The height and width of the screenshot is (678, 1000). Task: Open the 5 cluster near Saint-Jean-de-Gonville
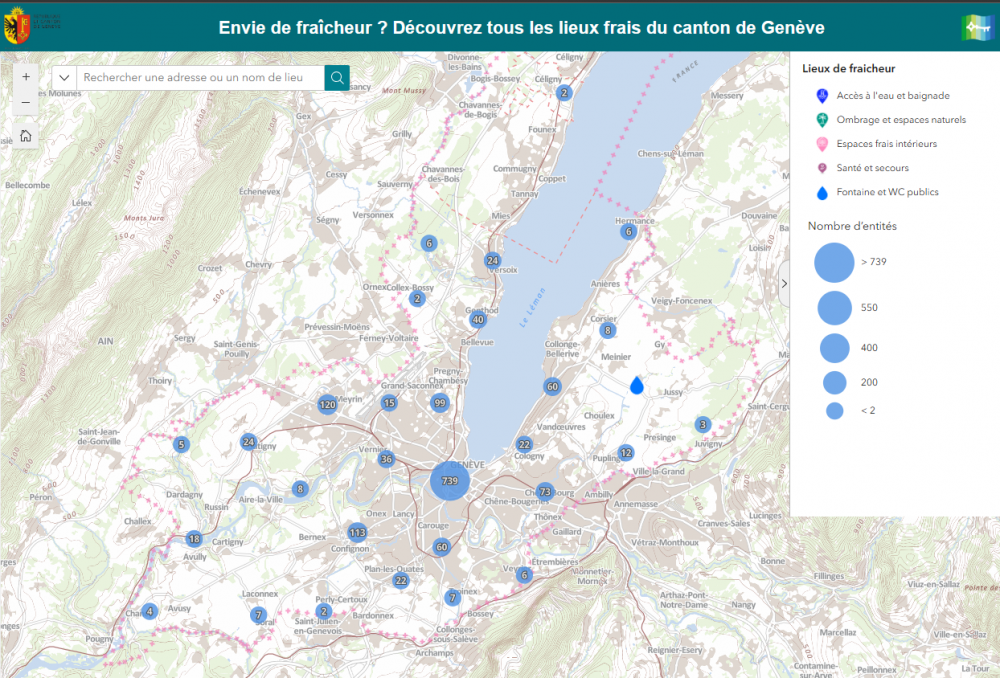point(181,445)
